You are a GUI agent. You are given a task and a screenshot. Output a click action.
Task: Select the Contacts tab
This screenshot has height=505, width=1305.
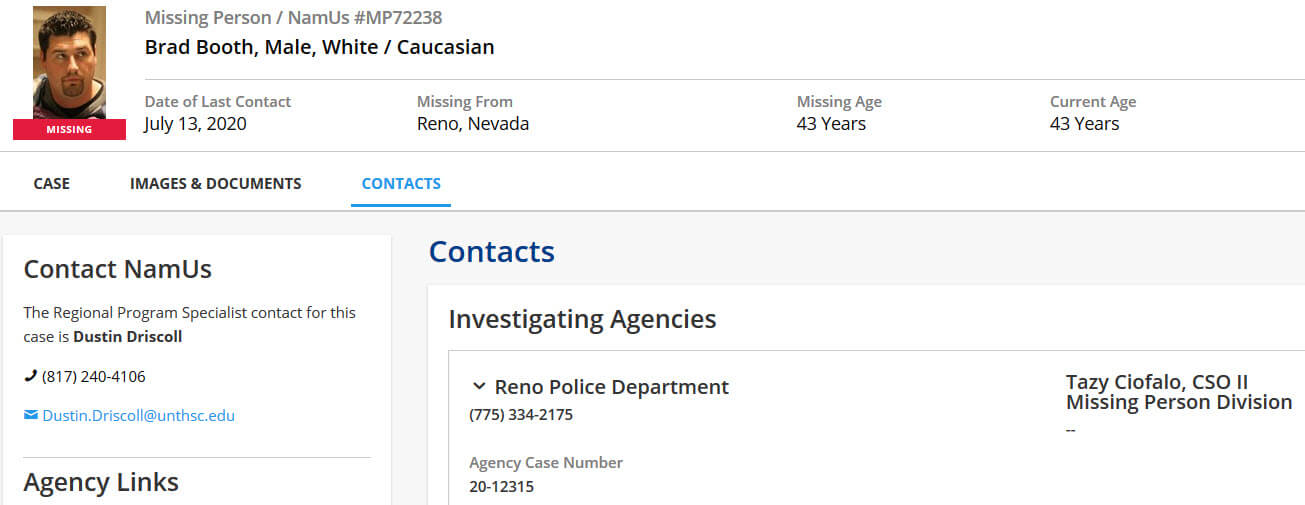(401, 183)
